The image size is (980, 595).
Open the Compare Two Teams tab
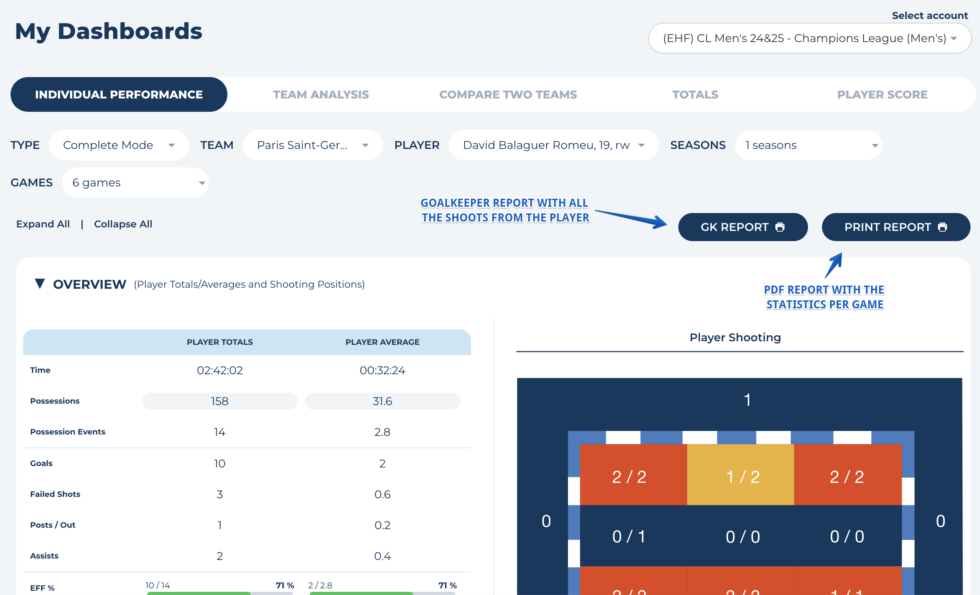click(508, 95)
